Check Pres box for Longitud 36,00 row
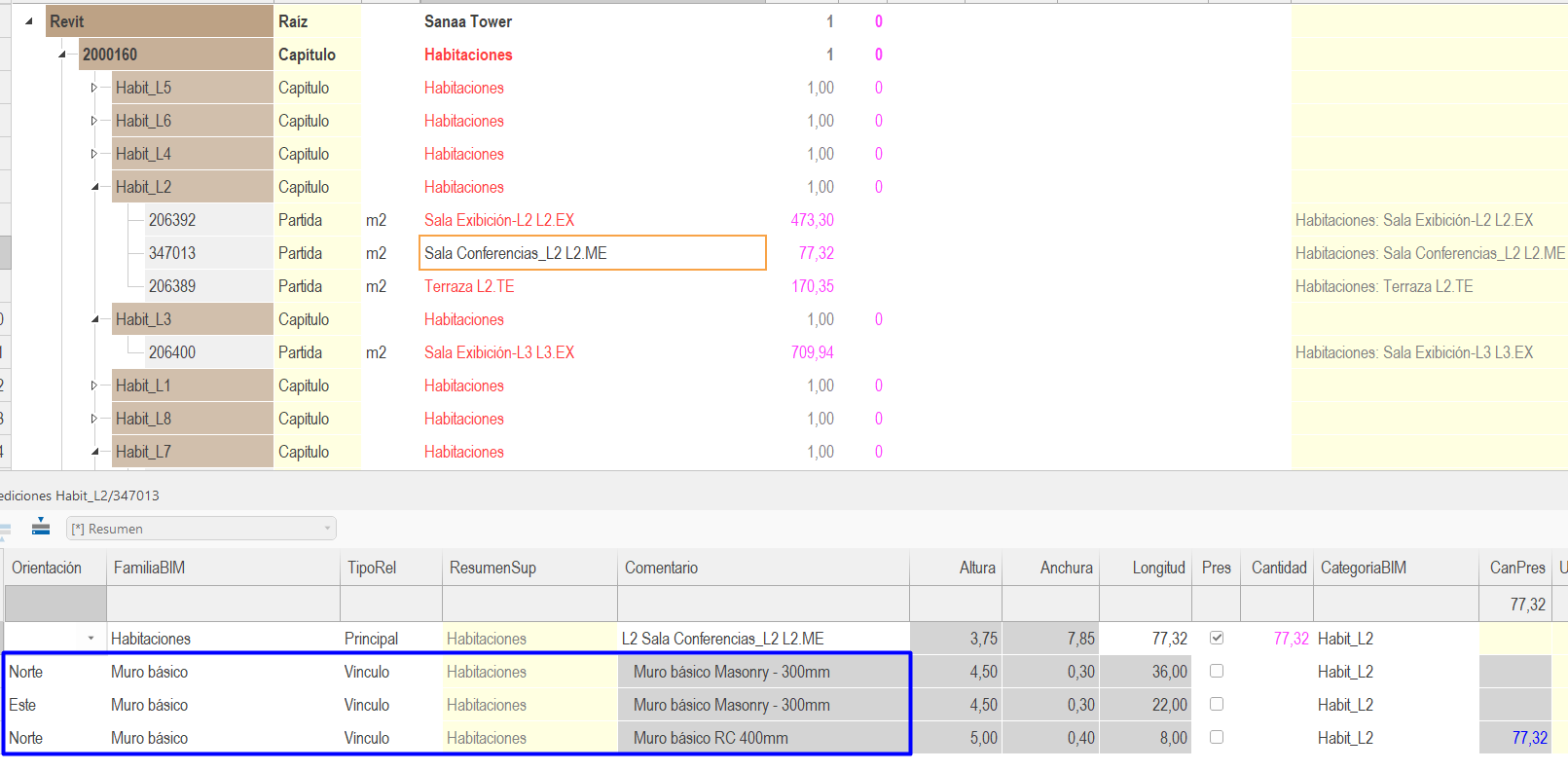 tap(1217, 671)
